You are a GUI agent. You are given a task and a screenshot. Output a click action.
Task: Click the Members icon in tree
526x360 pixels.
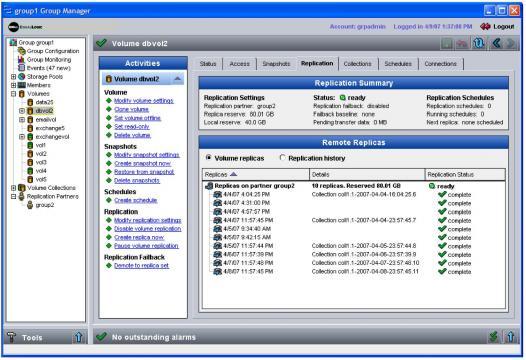coord(21,85)
